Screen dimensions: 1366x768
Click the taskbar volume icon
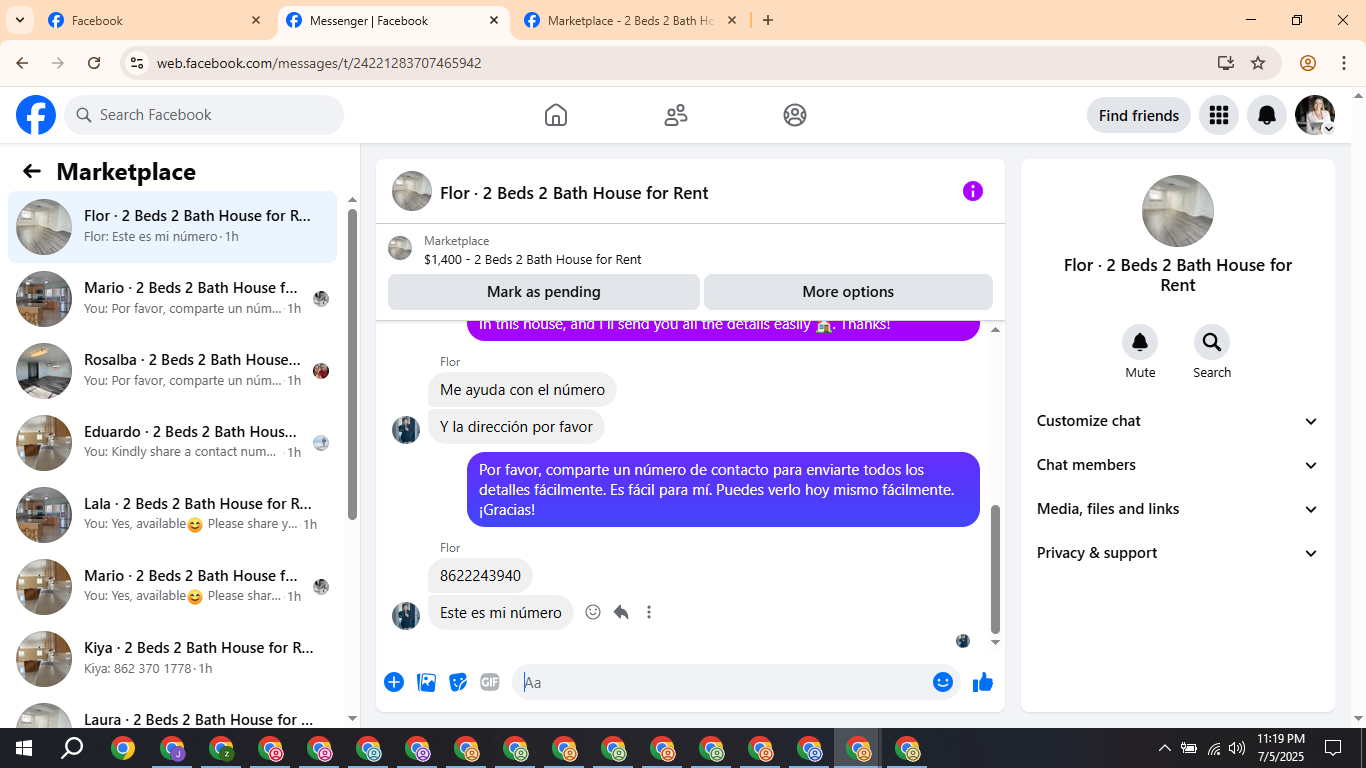click(x=1237, y=748)
